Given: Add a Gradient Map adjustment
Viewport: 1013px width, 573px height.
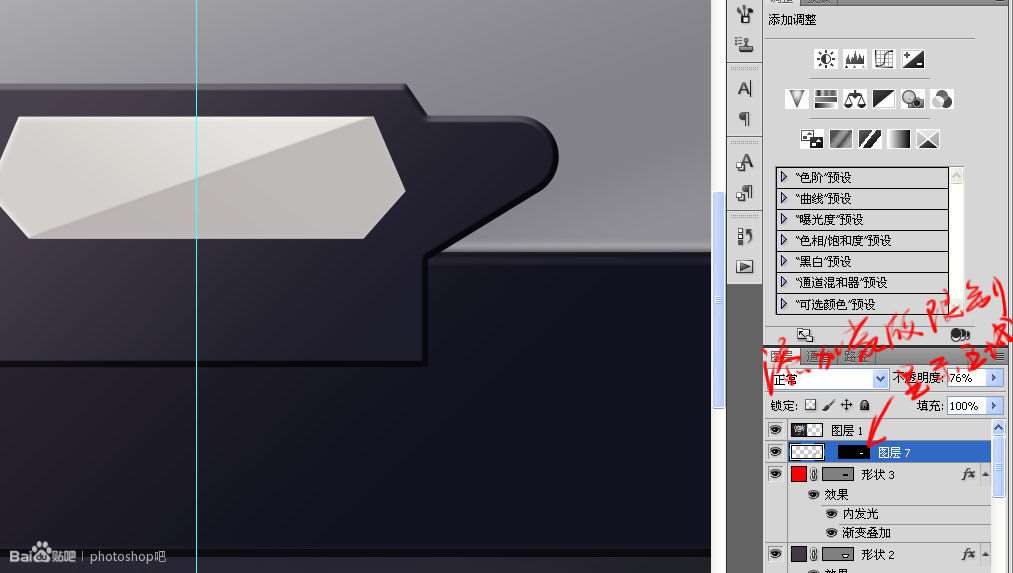Looking at the screenshot, I should click(899, 138).
